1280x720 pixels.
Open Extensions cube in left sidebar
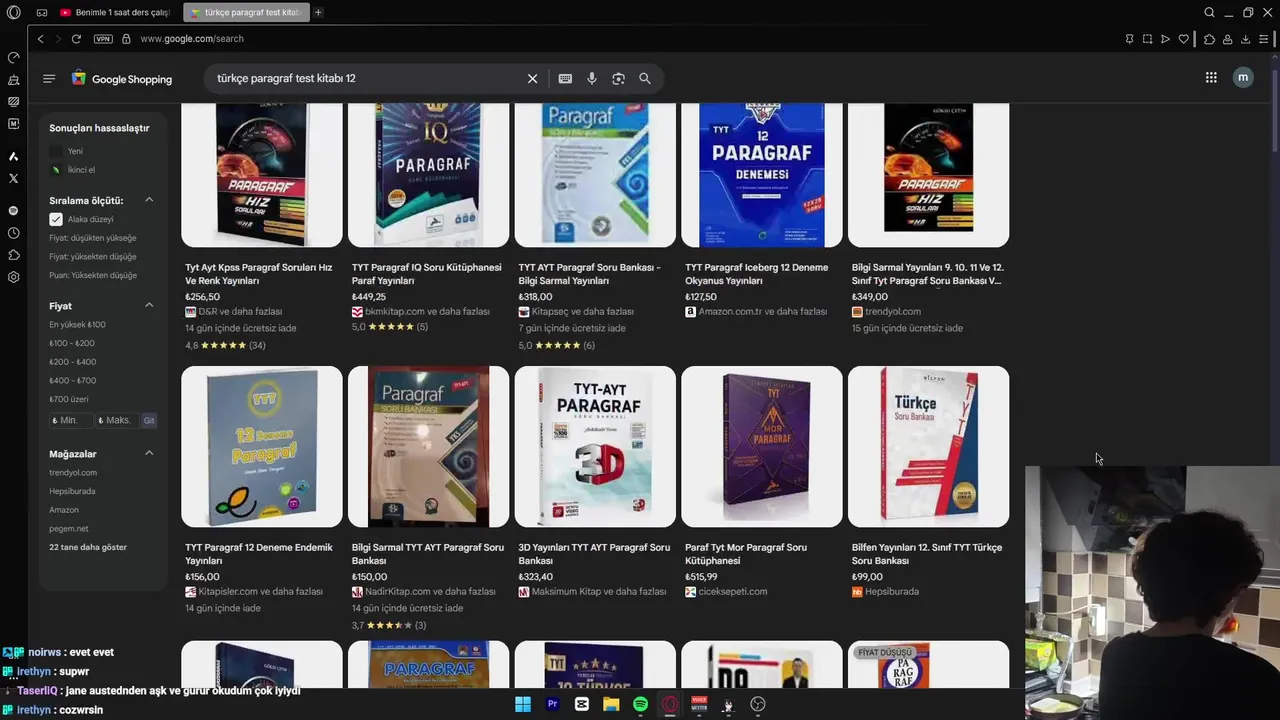(x=13, y=255)
